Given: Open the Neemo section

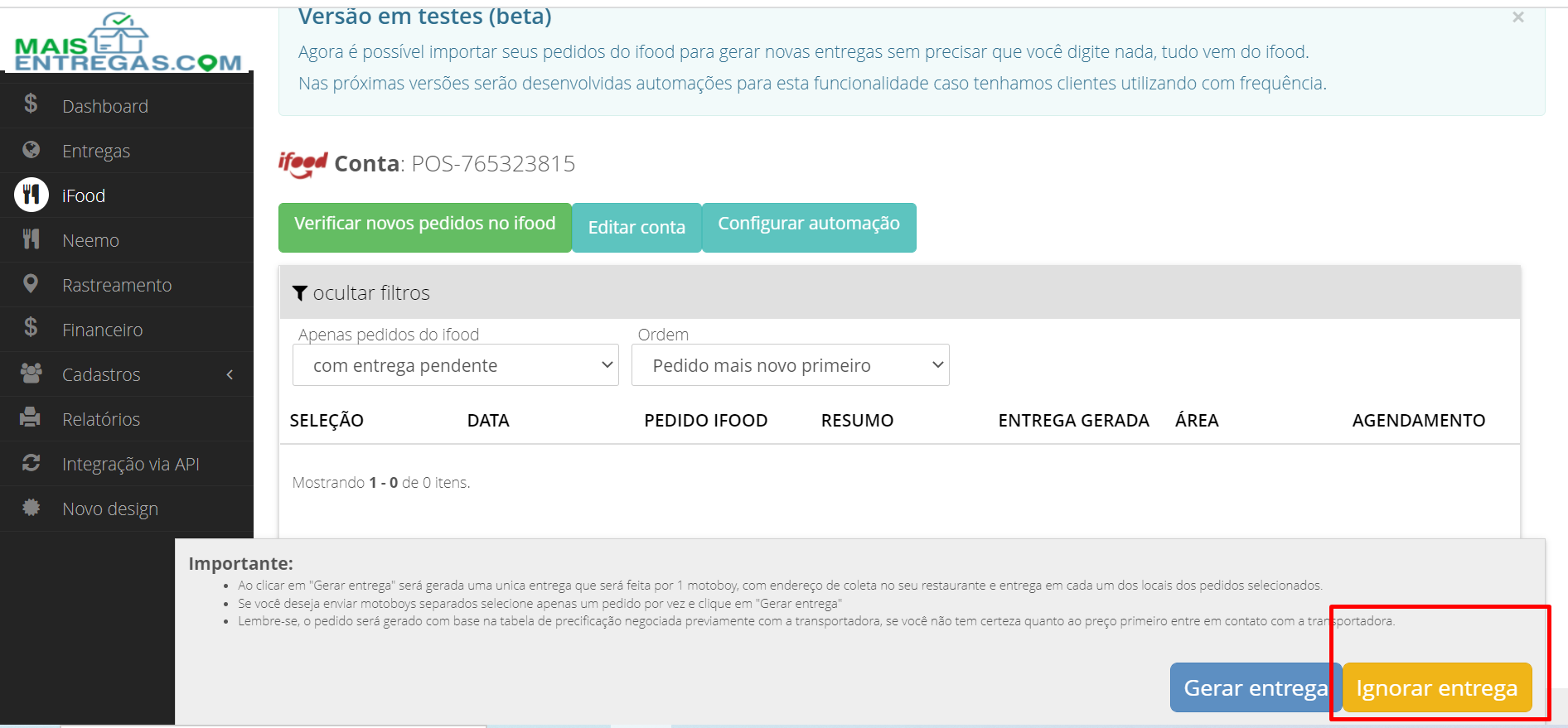Looking at the screenshot, I should pyautogui.click(x=91, y=240).
